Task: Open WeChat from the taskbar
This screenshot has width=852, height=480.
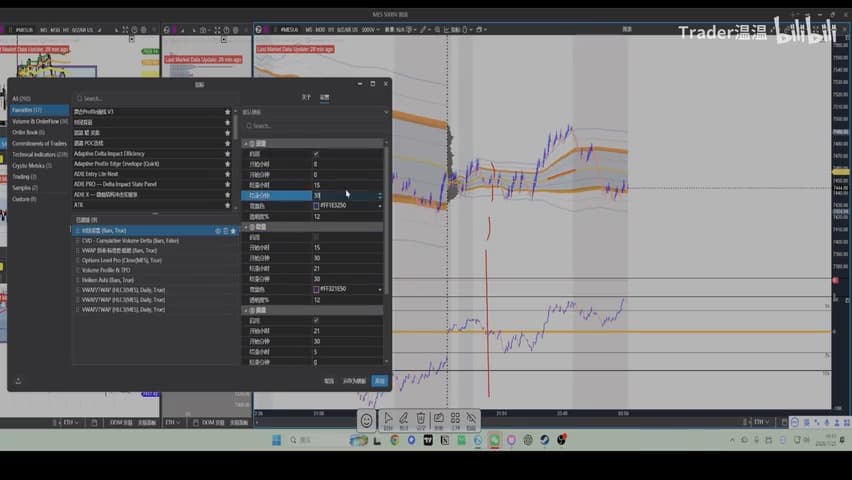Action: 494,440
